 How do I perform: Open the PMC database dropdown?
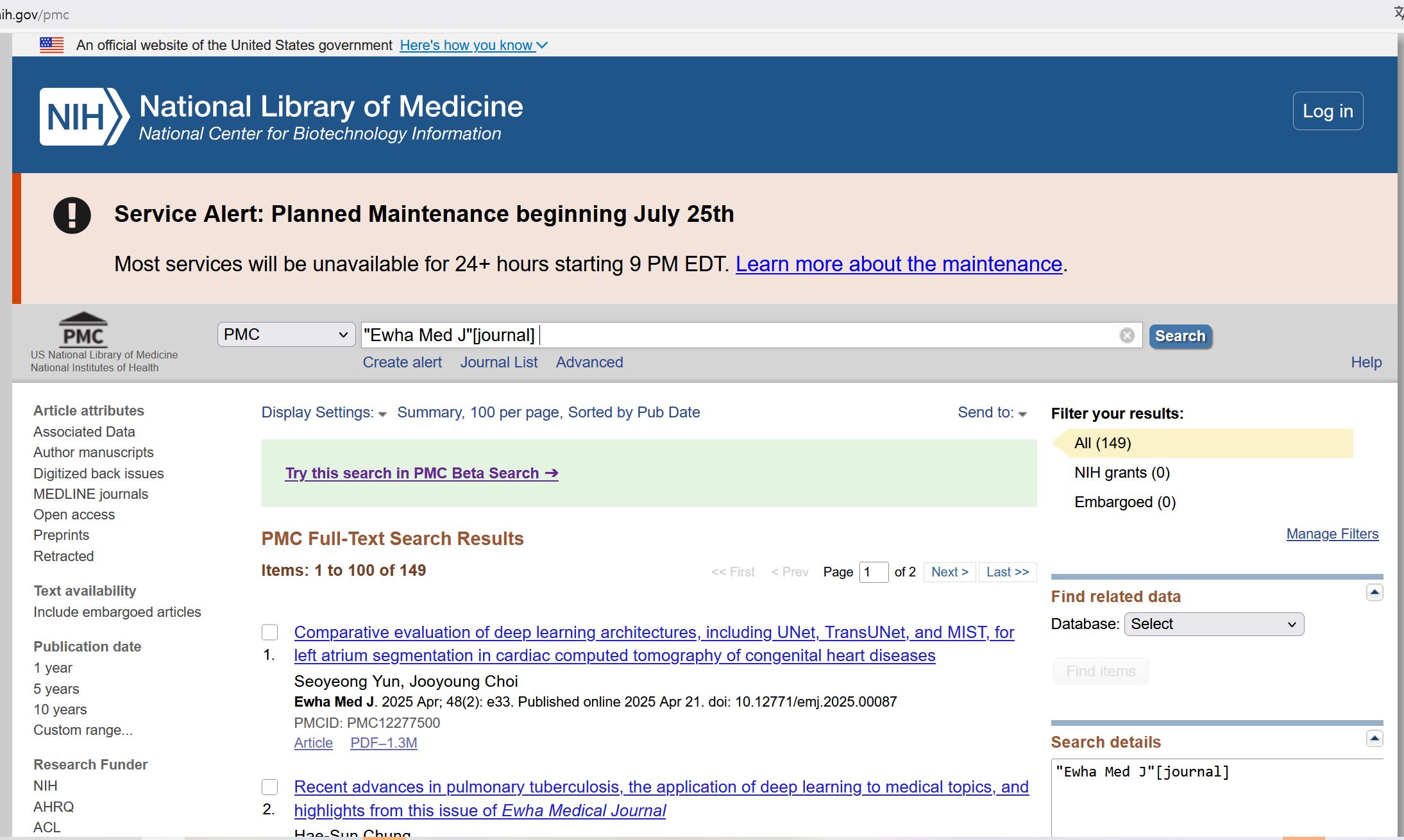click(x=286, y=335)
